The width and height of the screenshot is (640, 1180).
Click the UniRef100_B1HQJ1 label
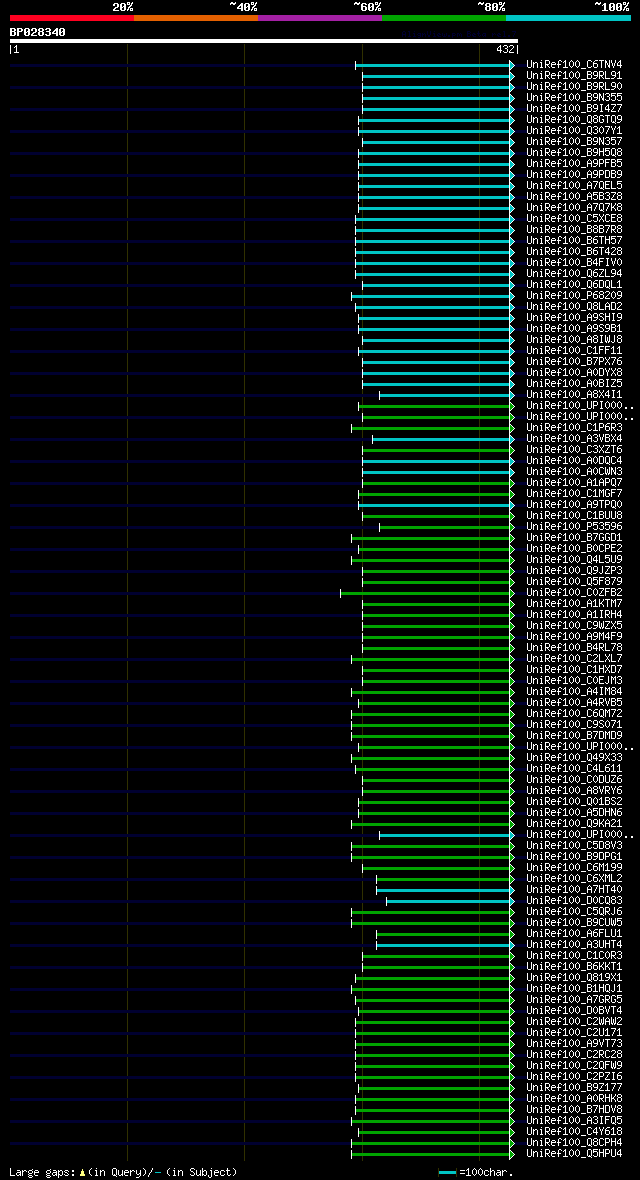574,989
